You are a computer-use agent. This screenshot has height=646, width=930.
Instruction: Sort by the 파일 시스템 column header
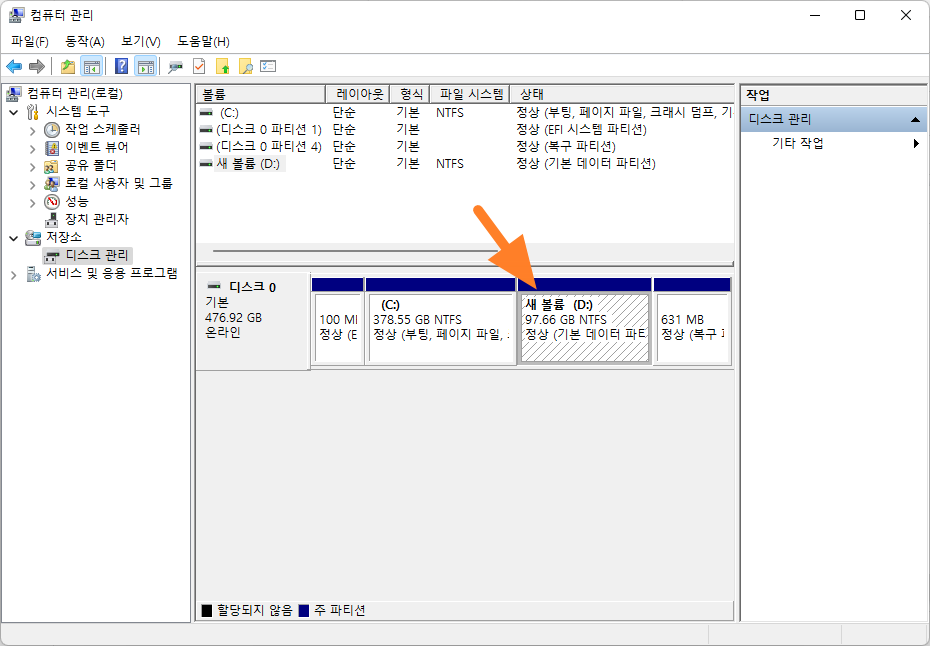[469, 94]
